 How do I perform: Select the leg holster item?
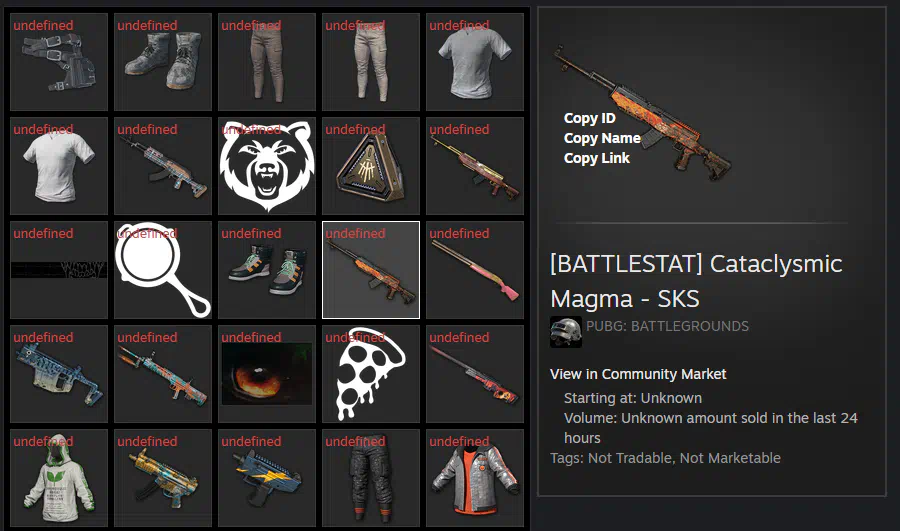pos(59,62)
